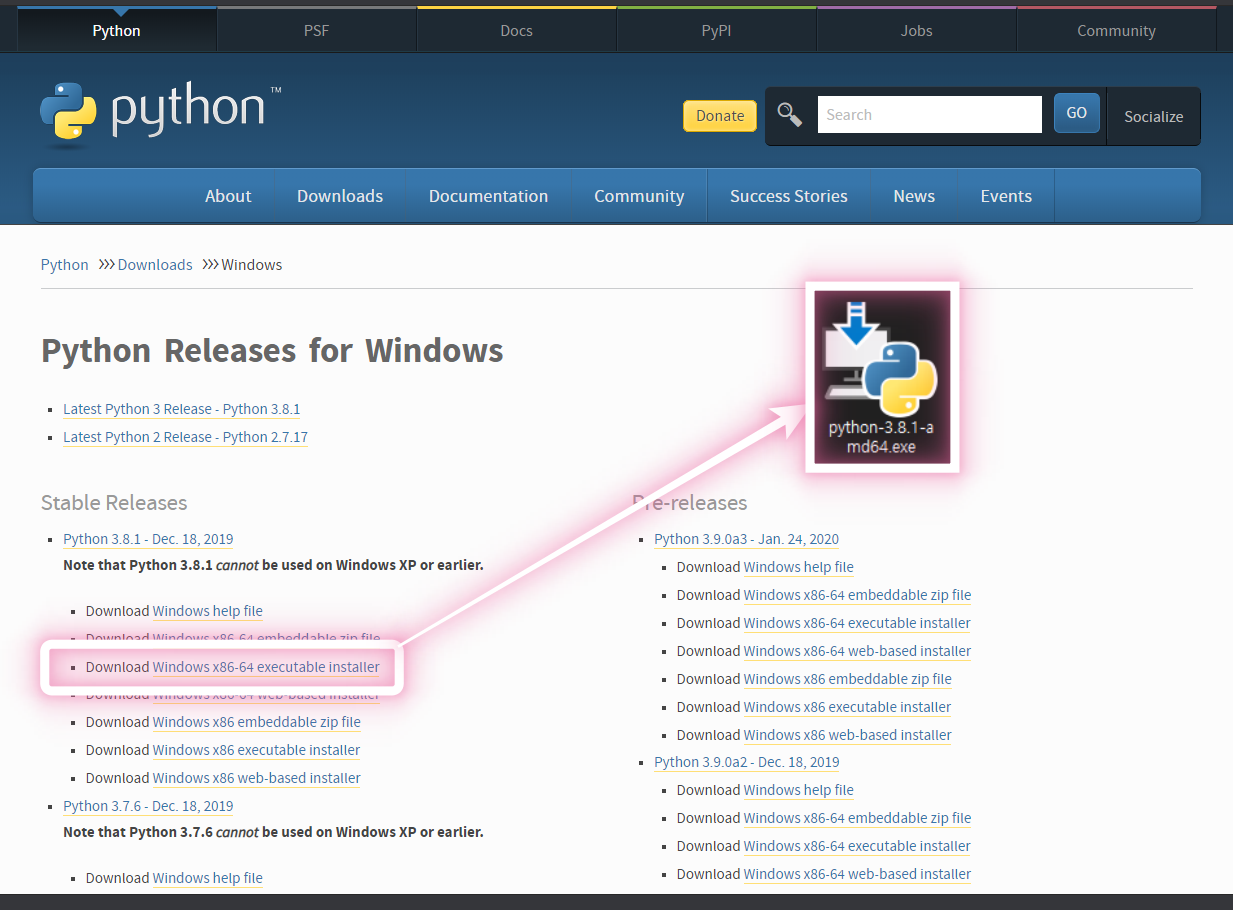Download Python 3.9.0a3 x86 embeddable zip file
The image size is (1233, 910).
848,679
